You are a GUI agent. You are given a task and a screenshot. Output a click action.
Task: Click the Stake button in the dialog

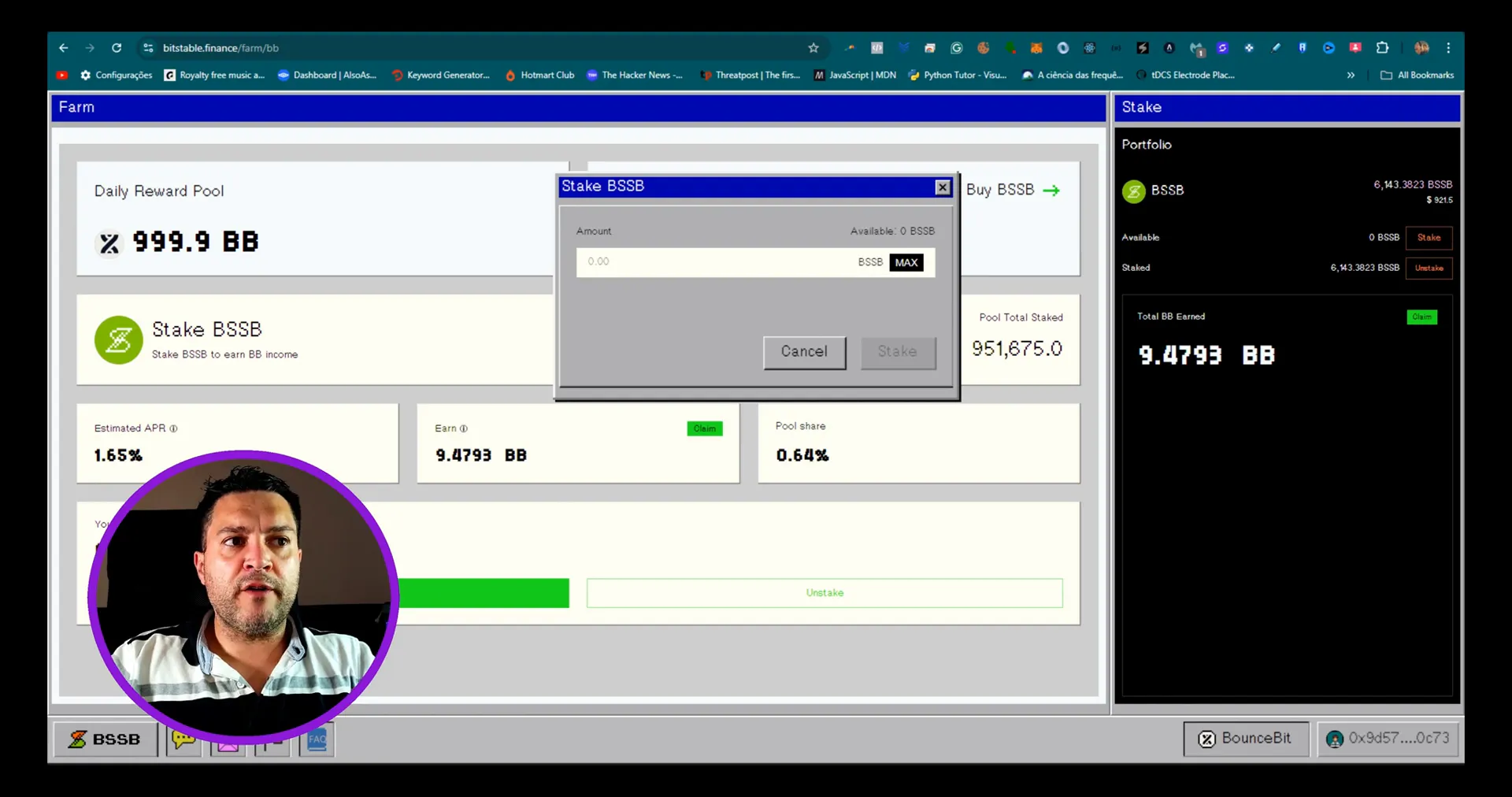(x=898, y=352)
